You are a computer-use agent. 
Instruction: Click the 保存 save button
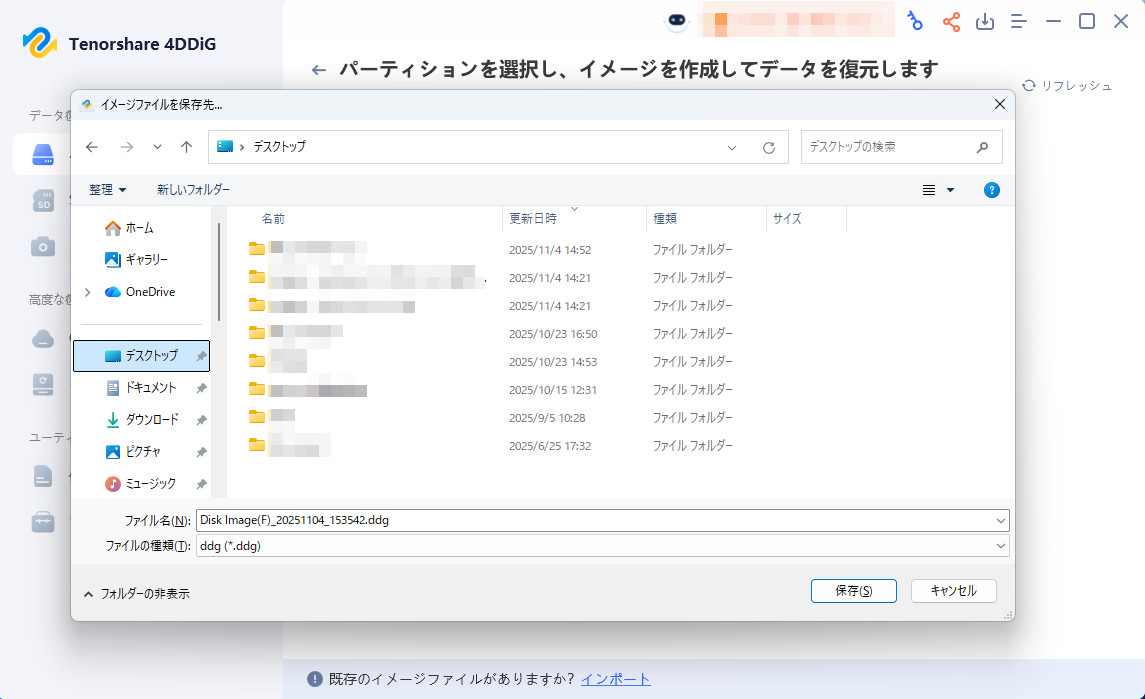853,591
